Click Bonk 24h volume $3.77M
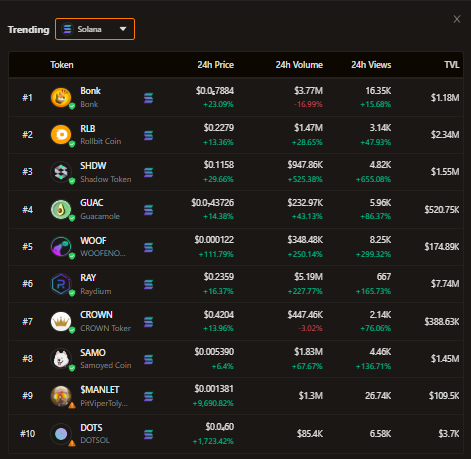This screenshot has height=459, width=471. click(308, 91)
